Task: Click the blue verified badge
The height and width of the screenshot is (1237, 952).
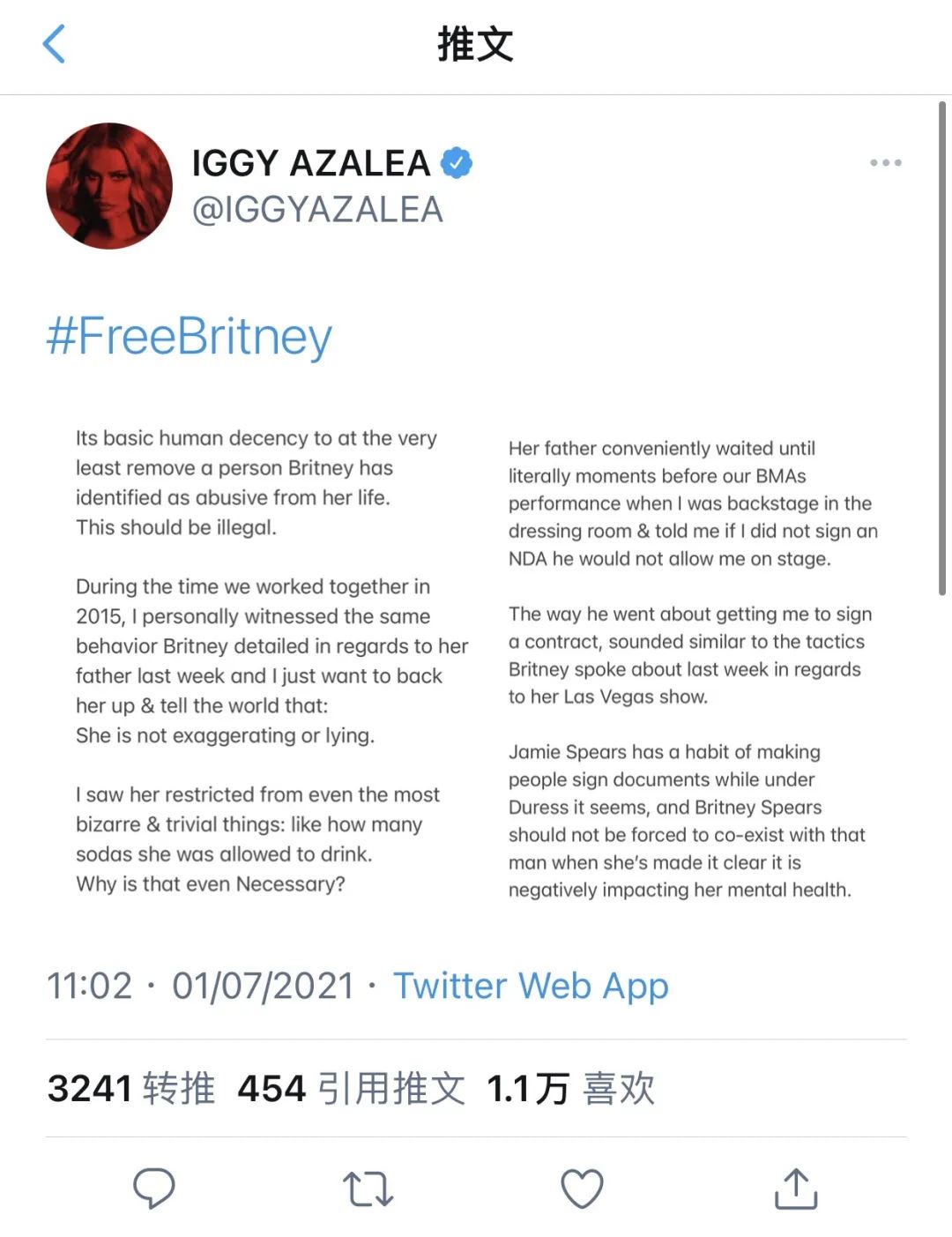Action: [457, 163]
